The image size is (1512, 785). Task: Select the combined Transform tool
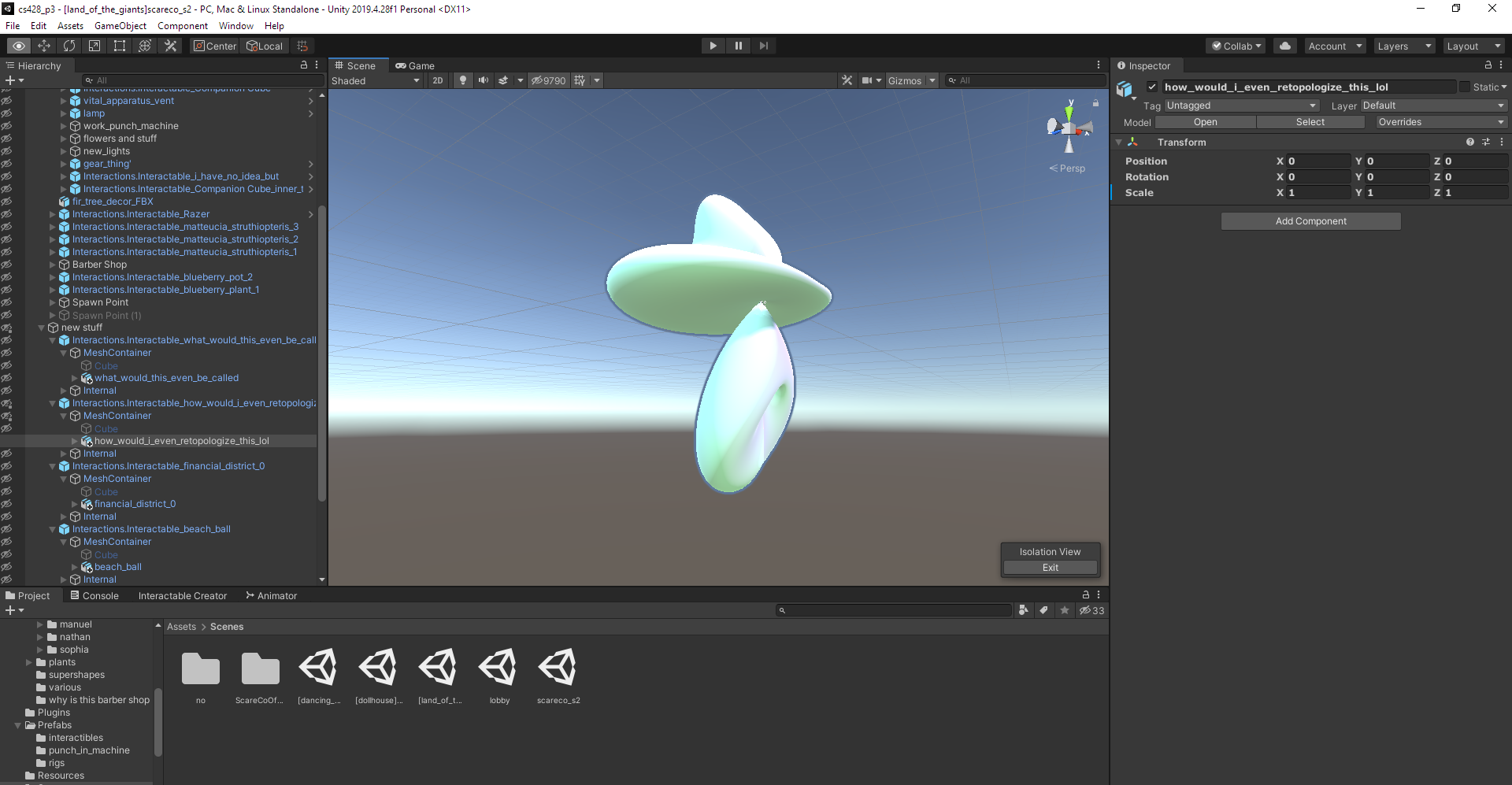tap(145, 46)
